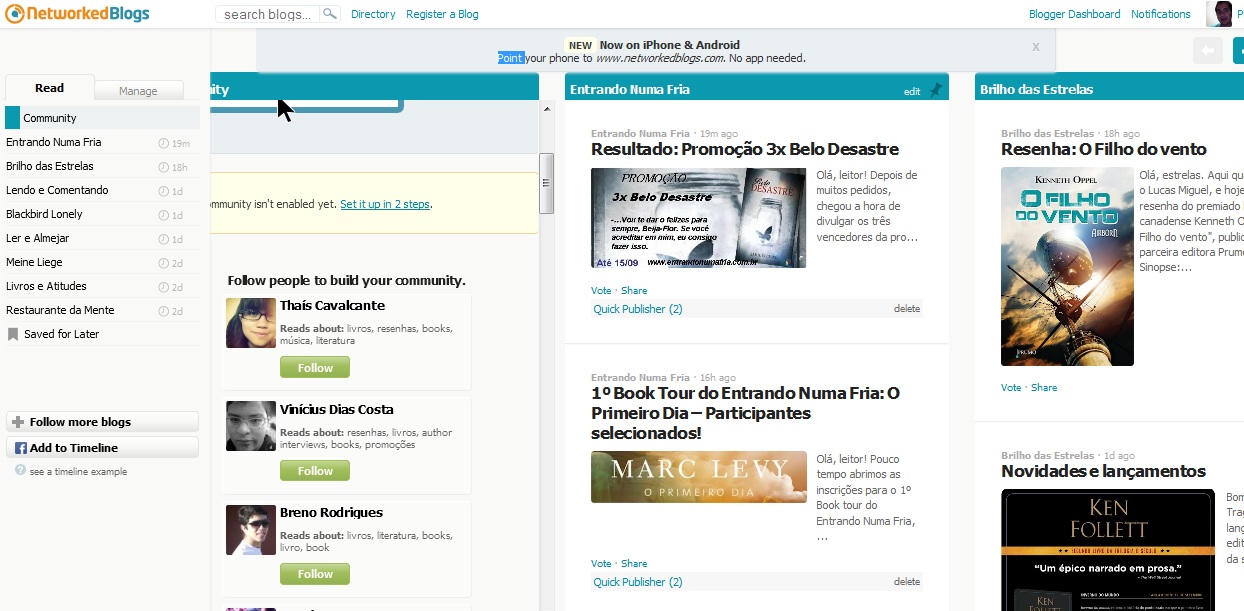This screenshot has width=1244, height=611.
Task: Delete the 1º Book Tour post
Action: [907, 582]
